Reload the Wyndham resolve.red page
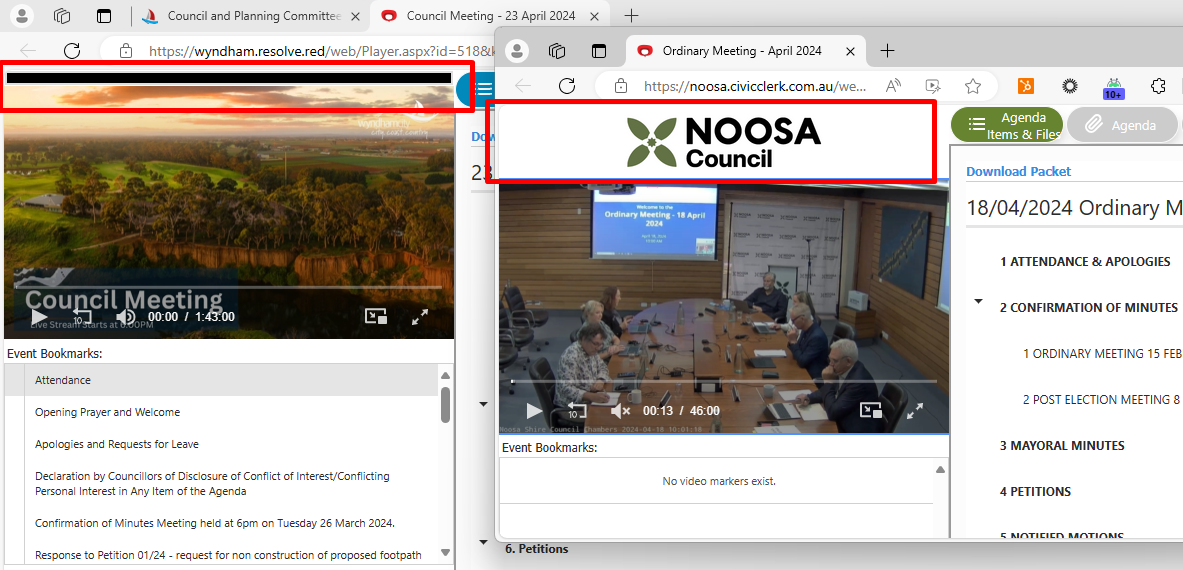1183x570 pixels. 72,51
